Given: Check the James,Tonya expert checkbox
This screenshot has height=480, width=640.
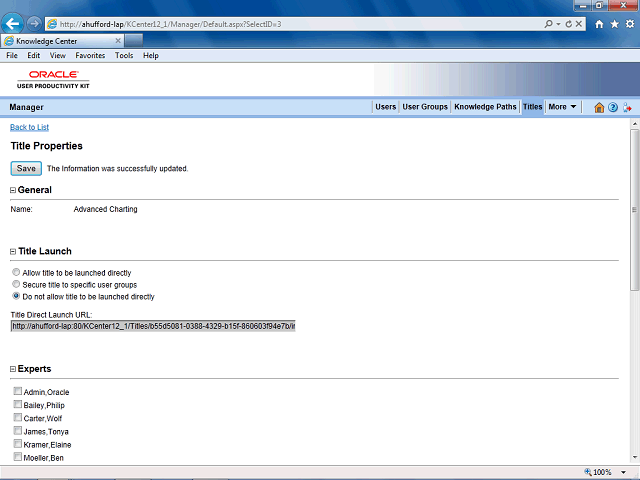Looking at the screenshot, I should [x=18, y=431].
